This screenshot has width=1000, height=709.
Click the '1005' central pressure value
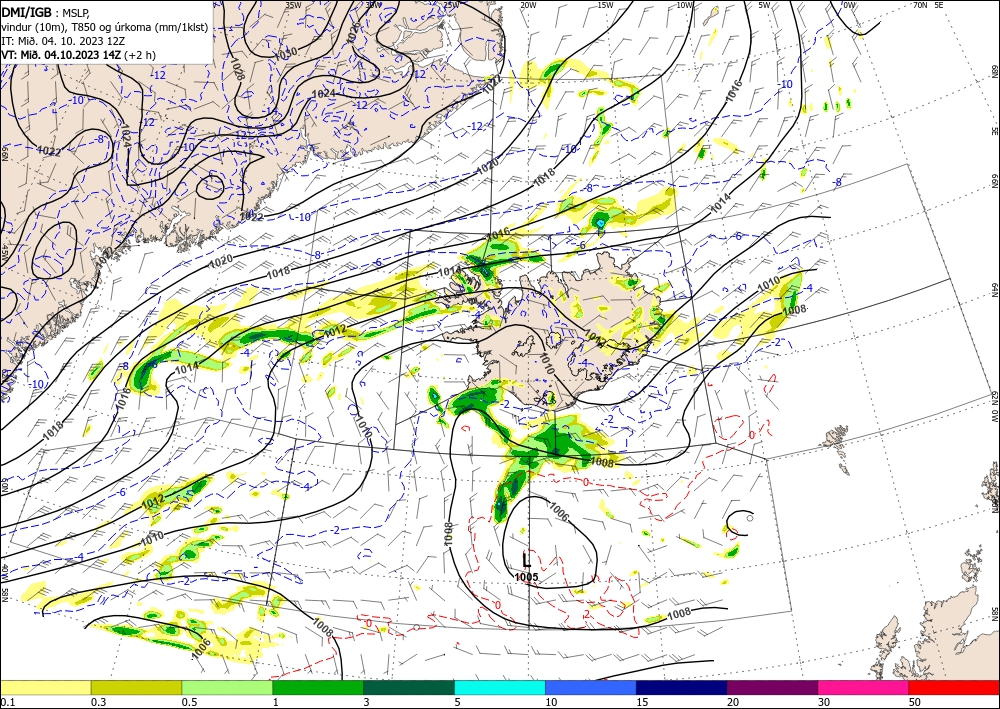coord(527,577)
